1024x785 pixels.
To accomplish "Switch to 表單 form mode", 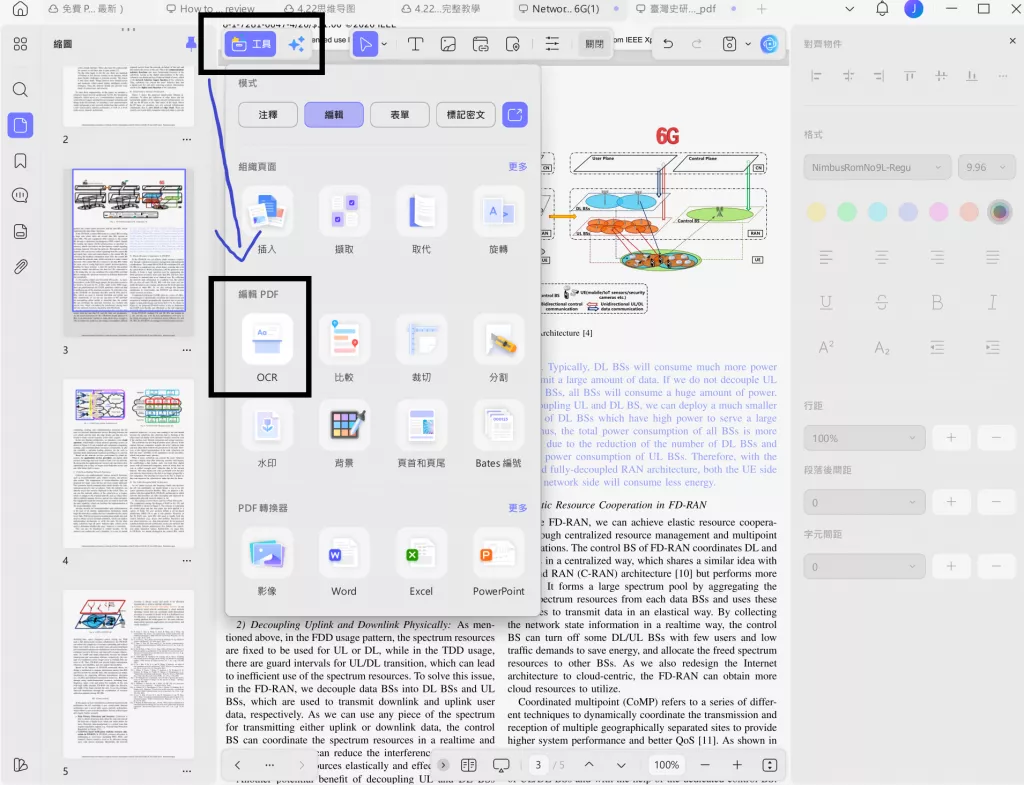I will point(400,115).
